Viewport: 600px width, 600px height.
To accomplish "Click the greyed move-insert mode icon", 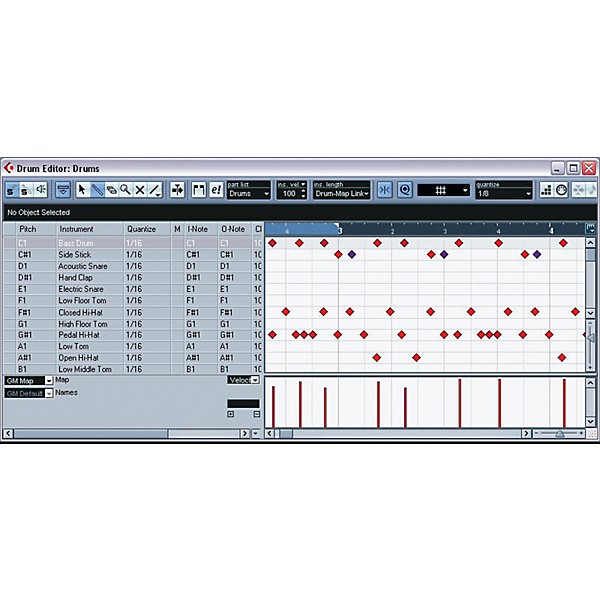I will (579, 190).
